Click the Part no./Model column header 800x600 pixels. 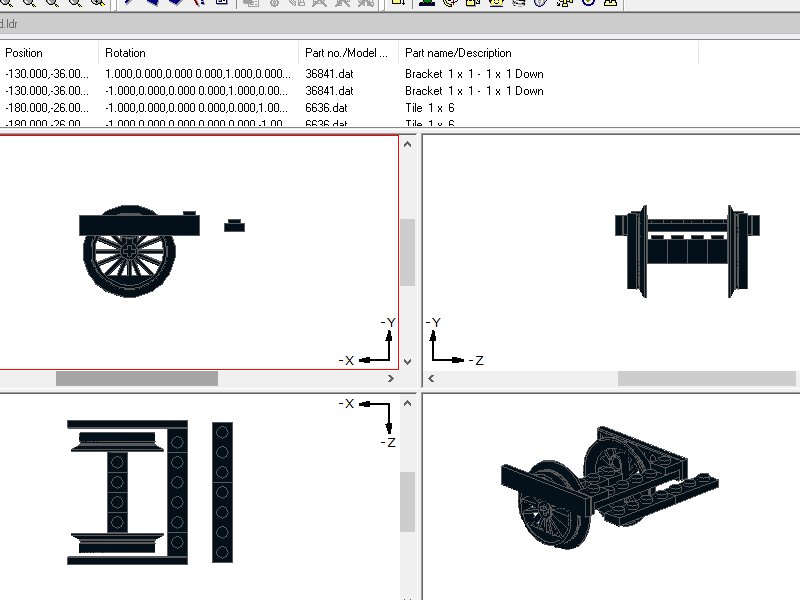point(348,53)
